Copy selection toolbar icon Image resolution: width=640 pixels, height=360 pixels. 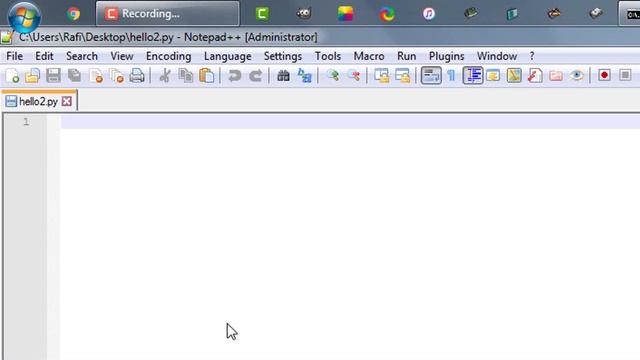coord(186,76)
